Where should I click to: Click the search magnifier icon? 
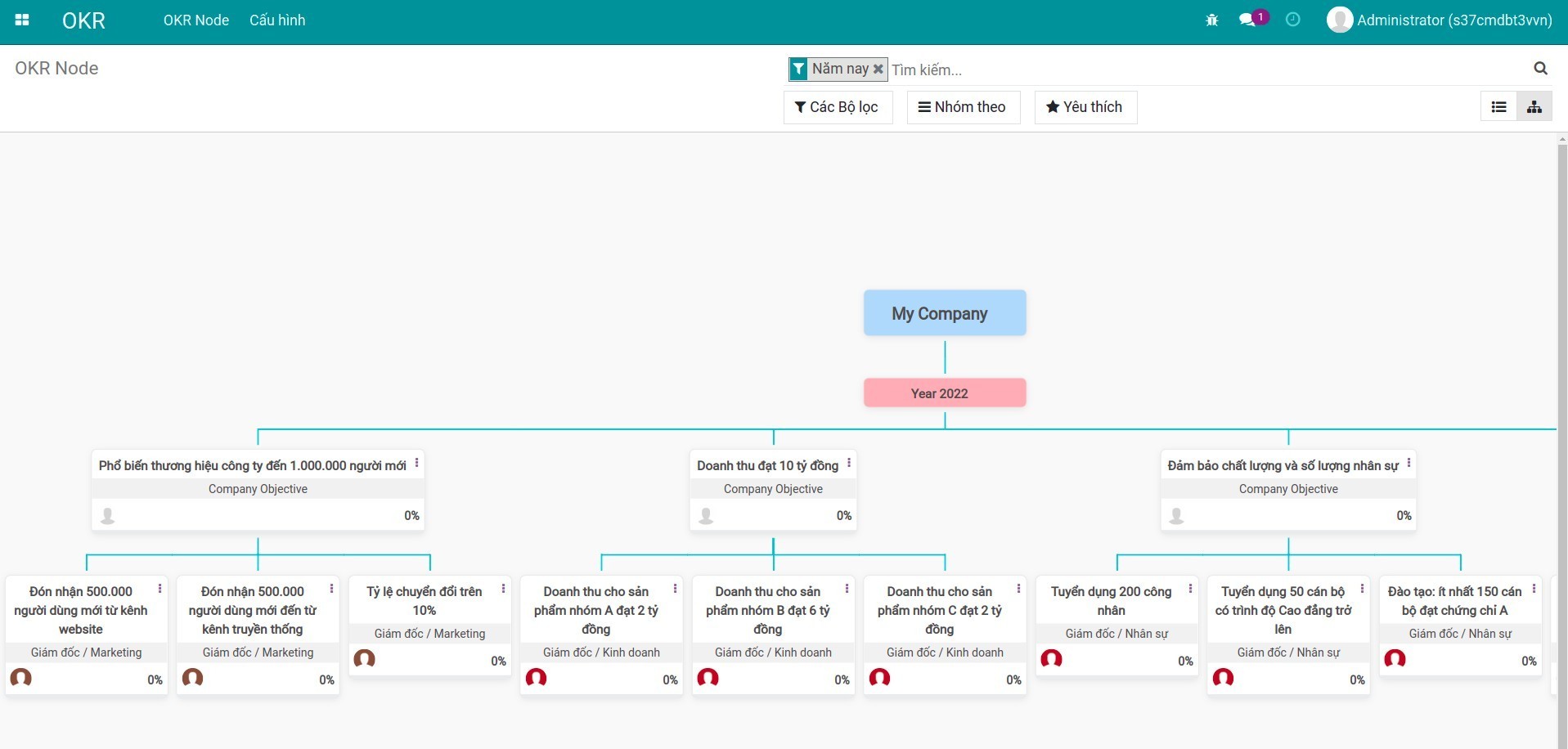[x=1540, y=69]
